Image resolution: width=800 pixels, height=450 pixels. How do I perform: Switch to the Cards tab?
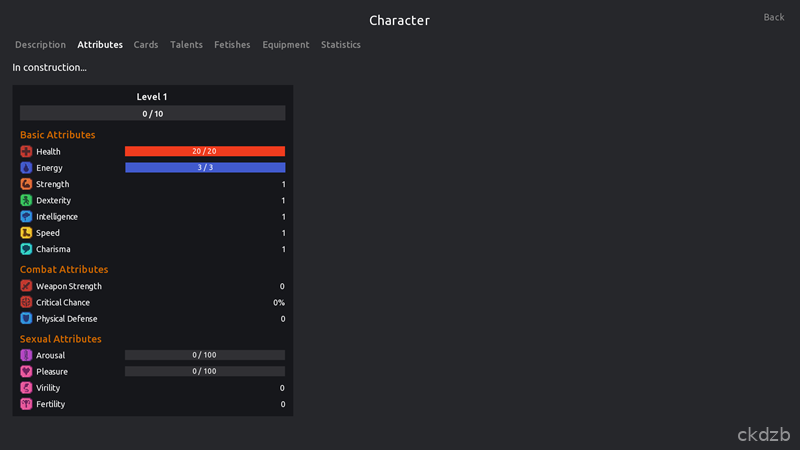pyautogui.click(x=146, y=45)
